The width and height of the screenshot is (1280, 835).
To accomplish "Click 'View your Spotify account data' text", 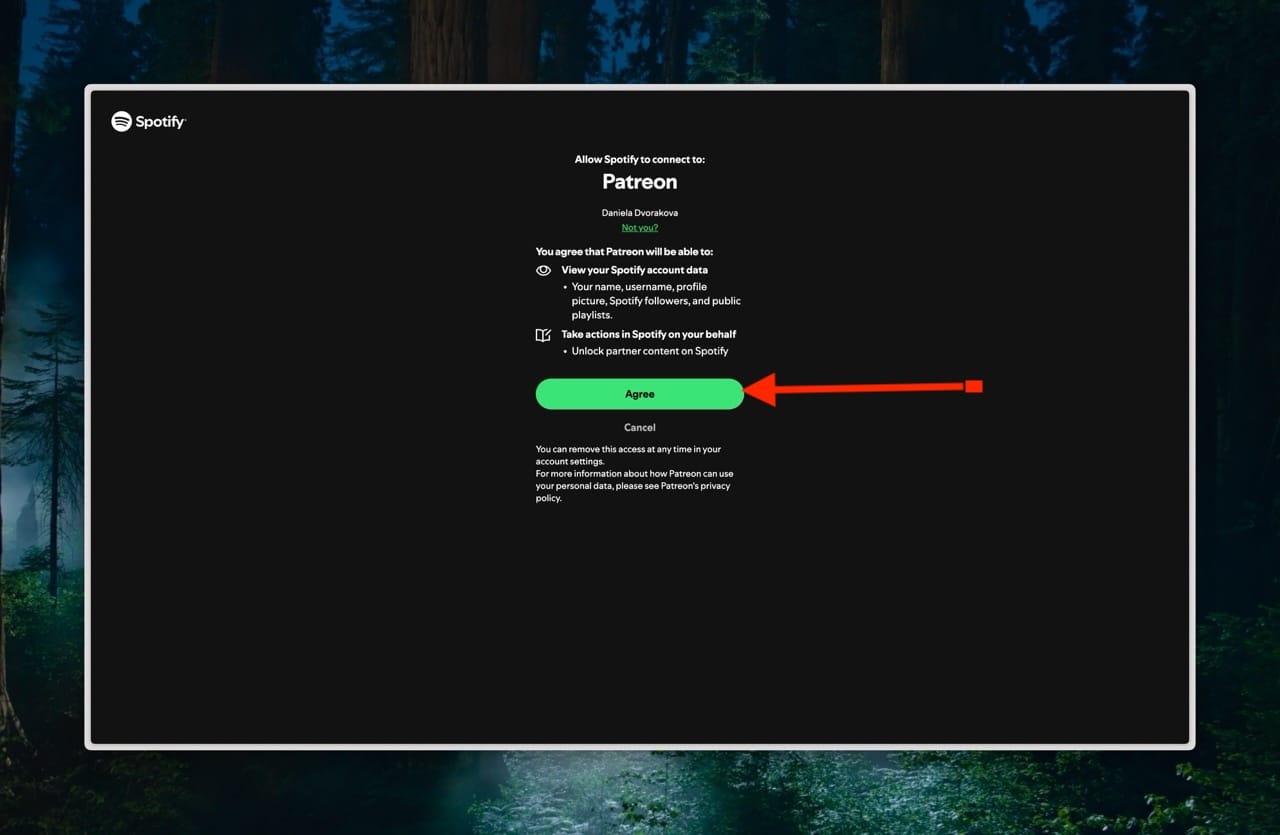I will click(x=635, y=270).
